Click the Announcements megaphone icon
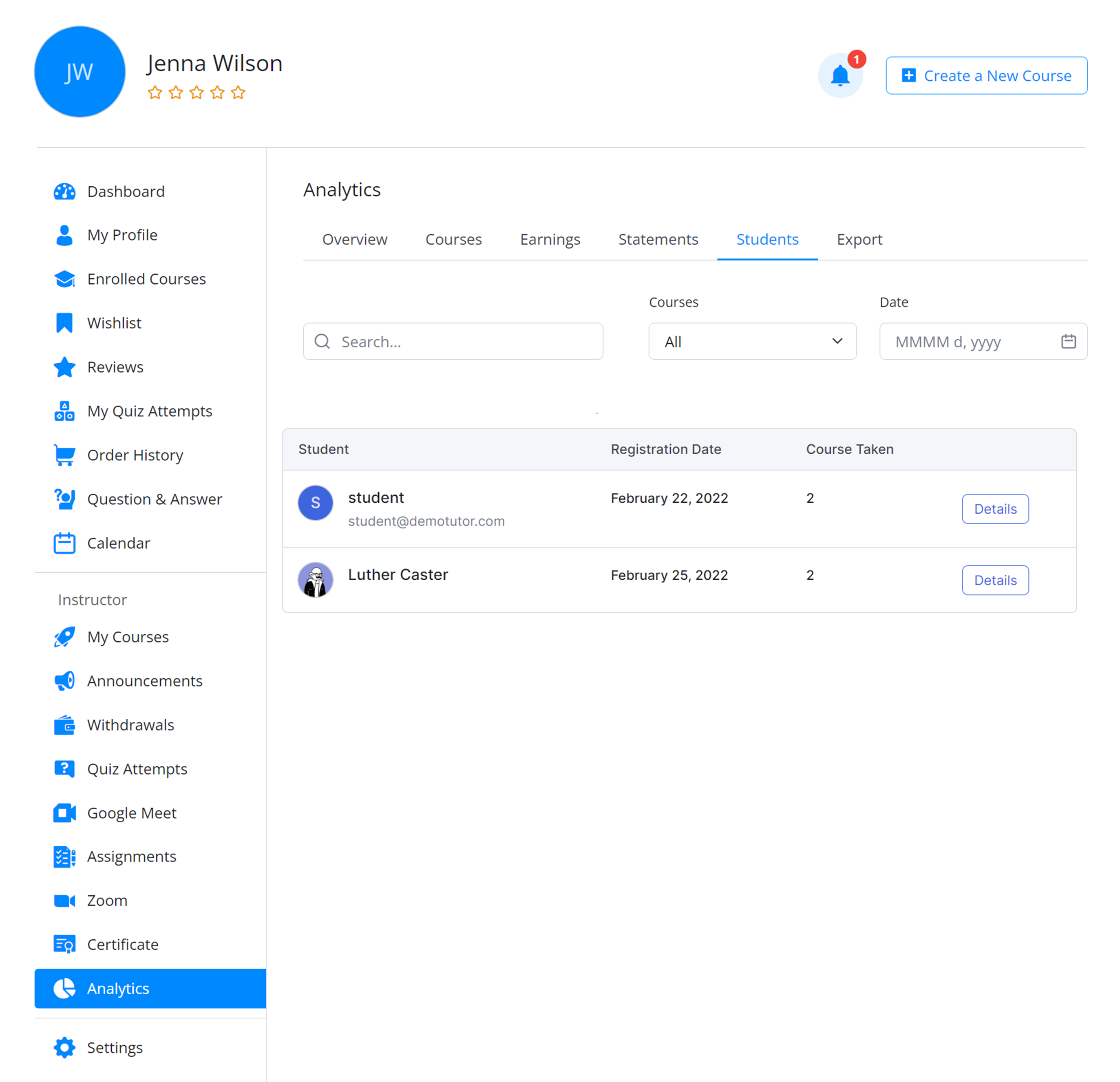The width and height of the screenshot is (1120, 1082). (64, 681)
